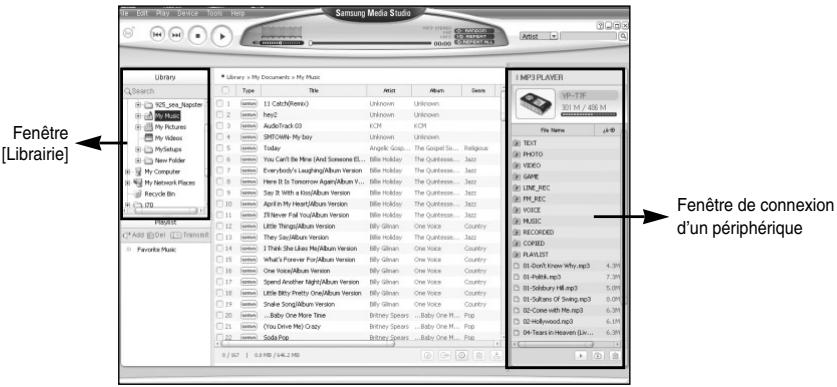Sort tracks by the Artist column header

pyautogui.click(x=389, y=91)
